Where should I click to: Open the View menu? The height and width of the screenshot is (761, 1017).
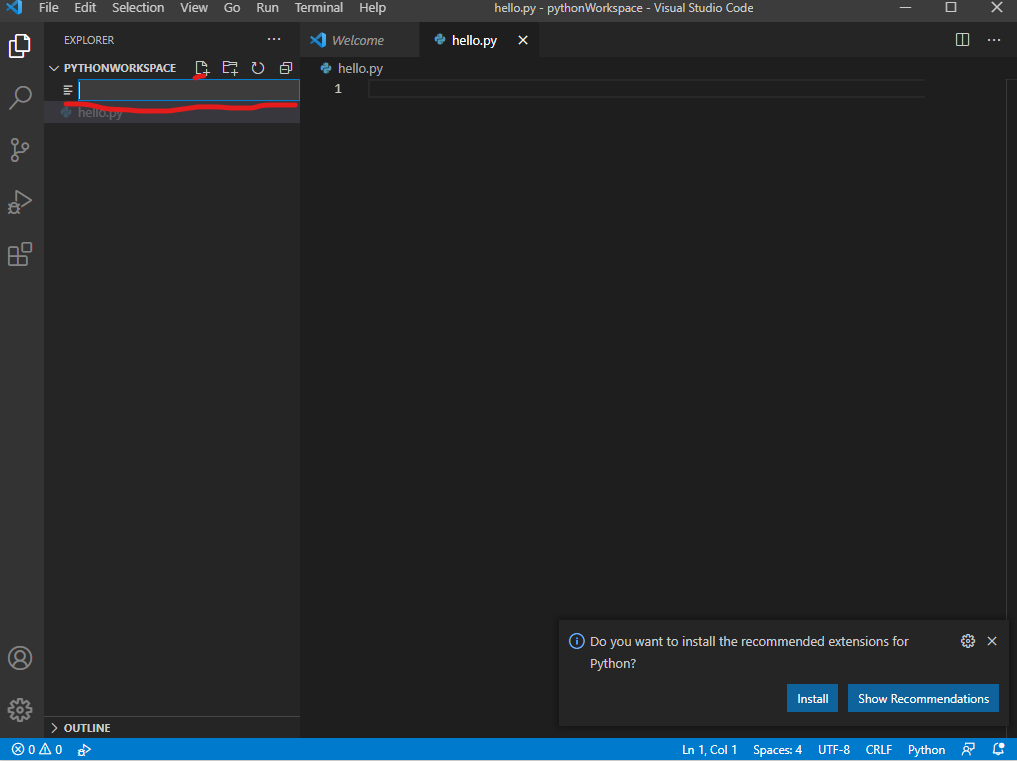(x=194, y=8)
